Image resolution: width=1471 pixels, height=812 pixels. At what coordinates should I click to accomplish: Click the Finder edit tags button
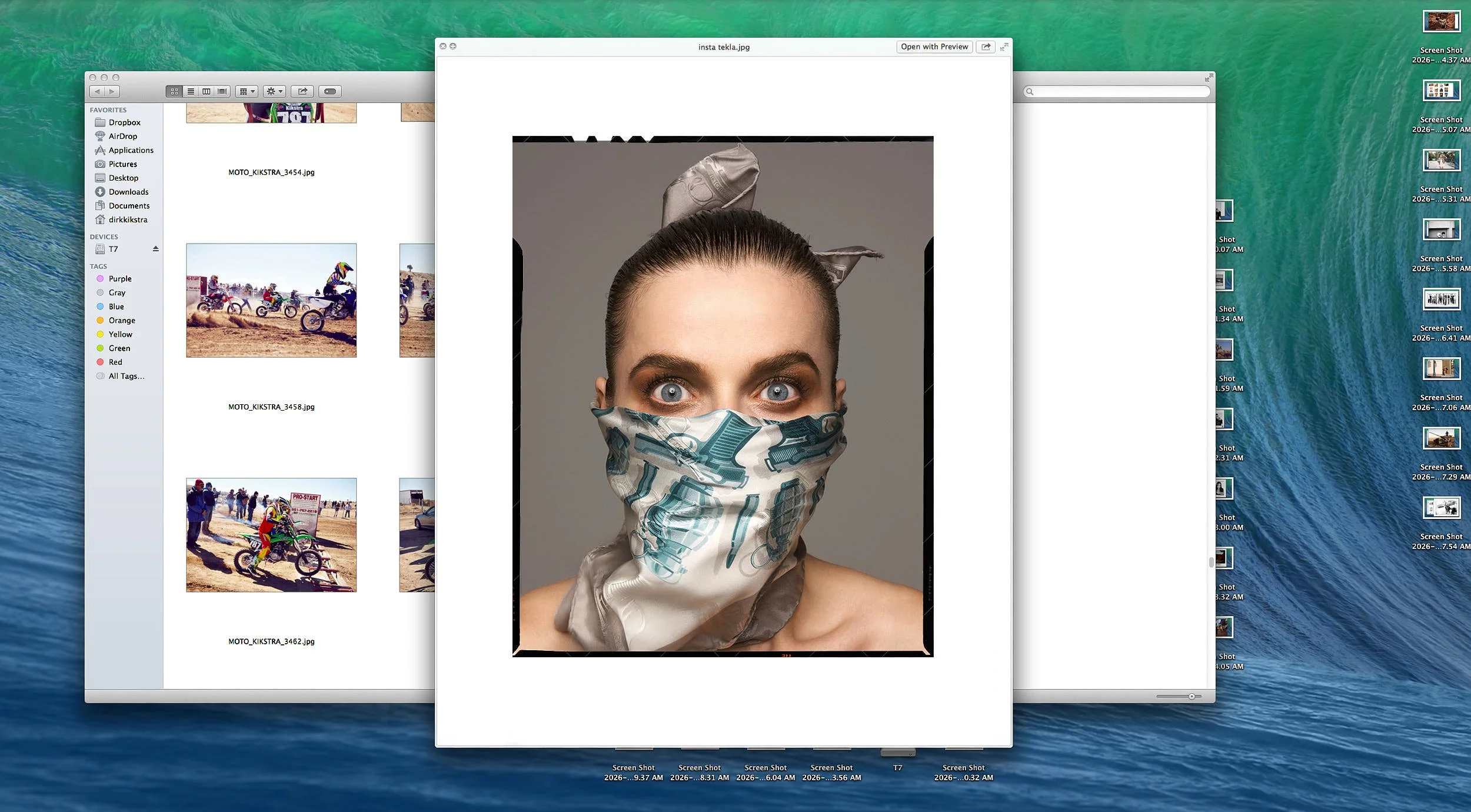point(330,91)
